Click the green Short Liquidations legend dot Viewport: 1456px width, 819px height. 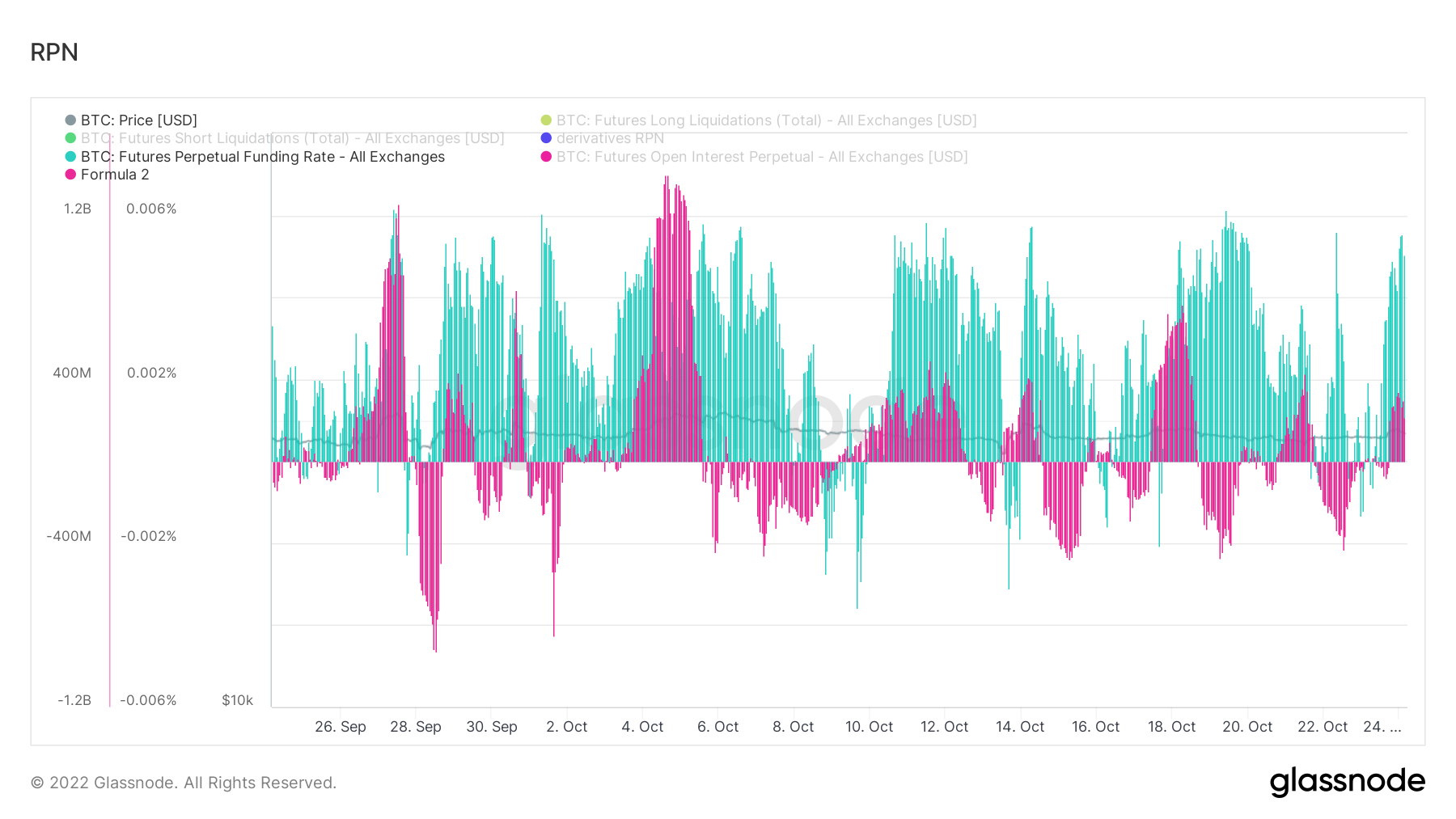click(x=70, y=138)
